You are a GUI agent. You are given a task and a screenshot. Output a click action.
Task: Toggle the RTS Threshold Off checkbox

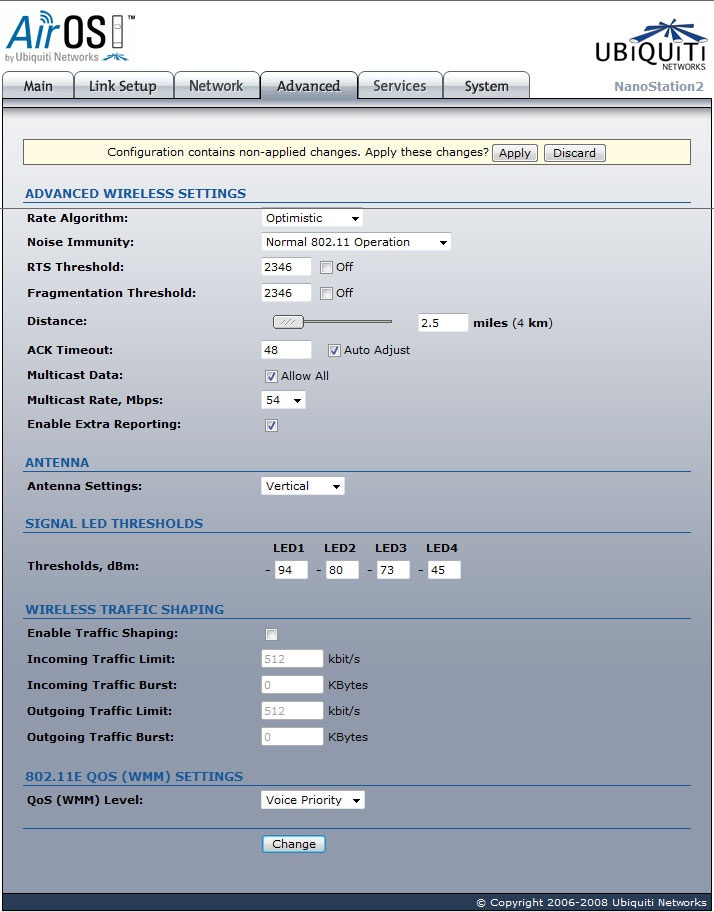(x=327, y=267)
